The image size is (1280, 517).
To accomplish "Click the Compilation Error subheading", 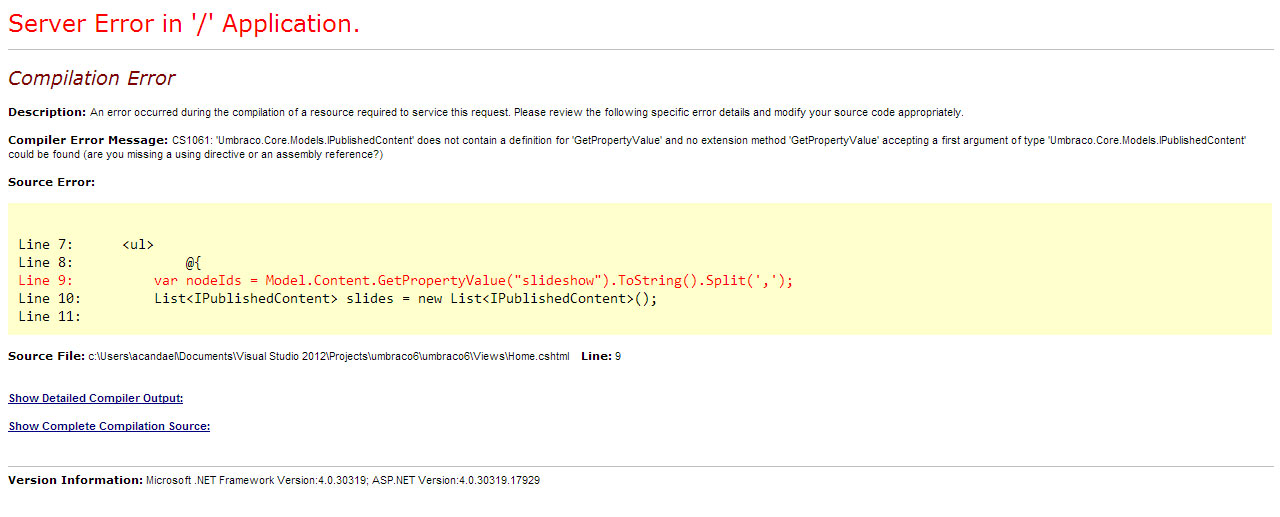I will click(x=92, y=78).
